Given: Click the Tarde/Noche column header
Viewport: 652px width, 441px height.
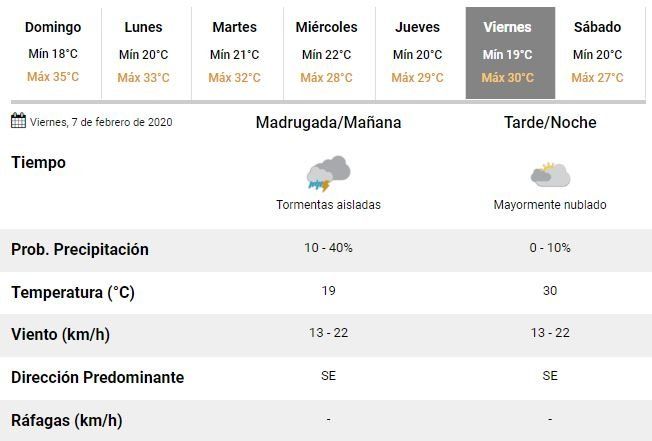Looking at the screenshot, I should pyautogui.click(x=550, y=123).
